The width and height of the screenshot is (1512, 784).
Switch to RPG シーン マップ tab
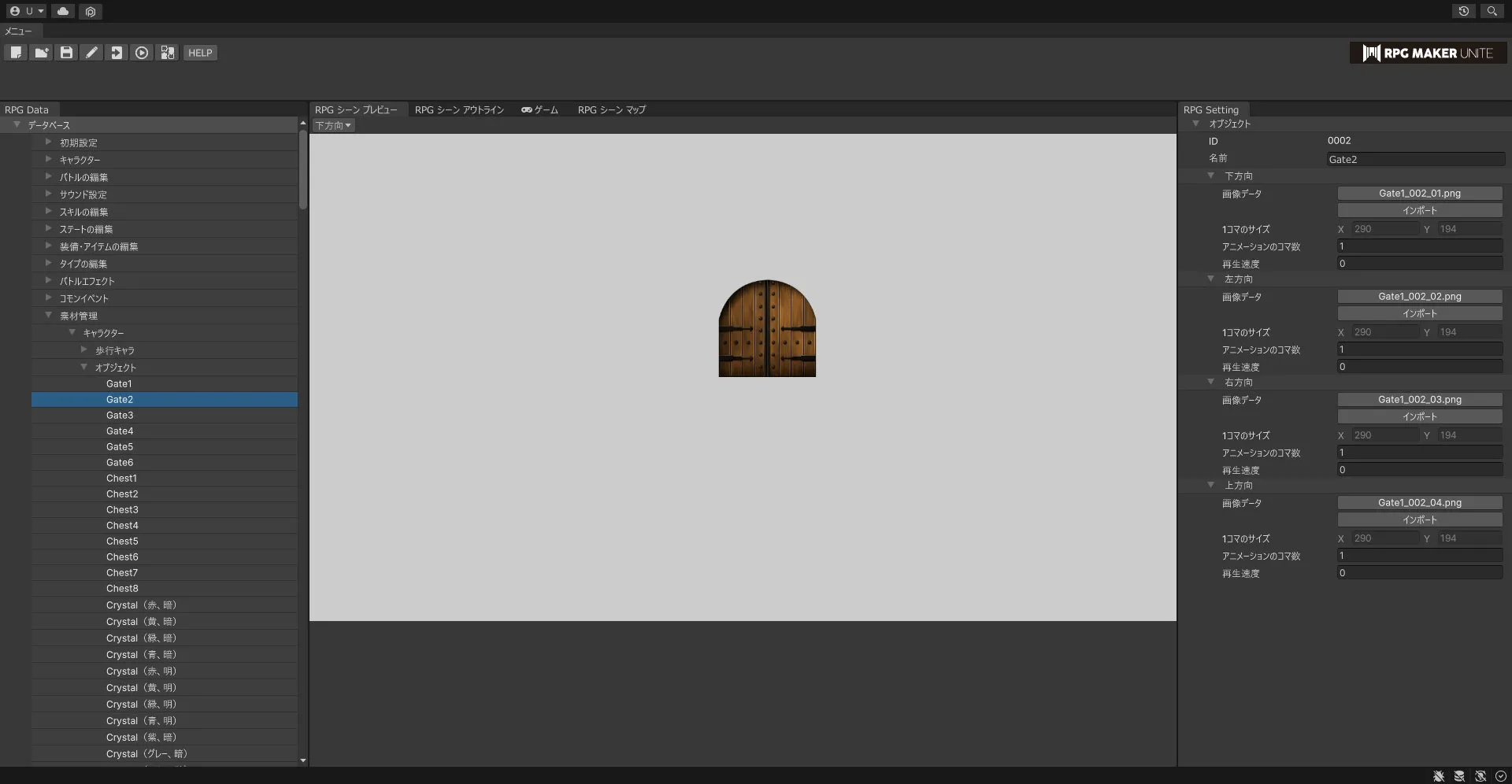611,110
